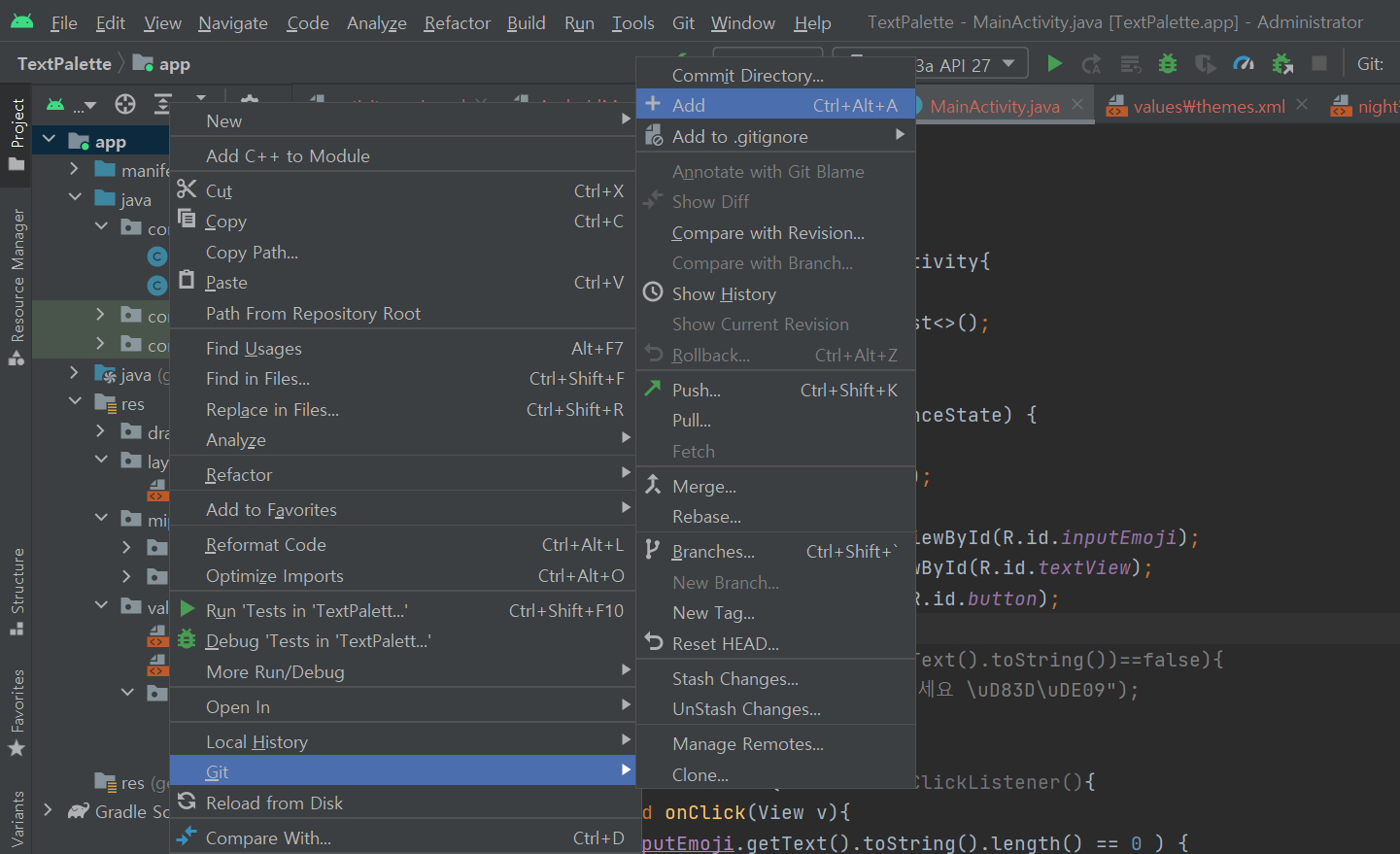Select Copy Path... entry
The image size is (1400, 854).
402,252
